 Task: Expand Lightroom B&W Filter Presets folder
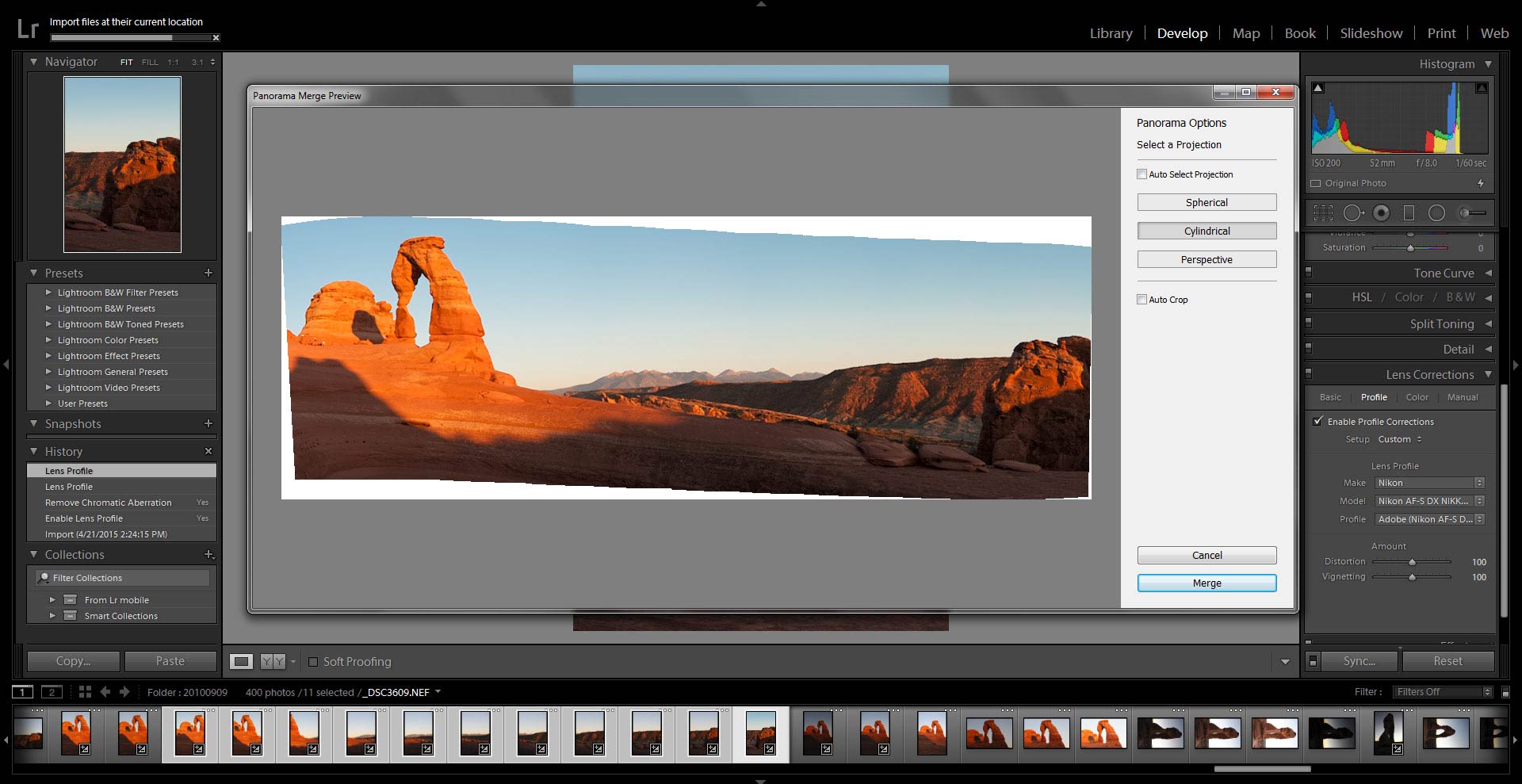(x=48, y=293)
